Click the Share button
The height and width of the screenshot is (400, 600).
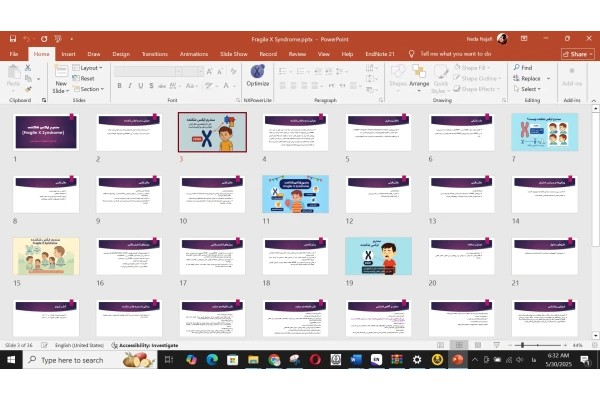point(578,54)
